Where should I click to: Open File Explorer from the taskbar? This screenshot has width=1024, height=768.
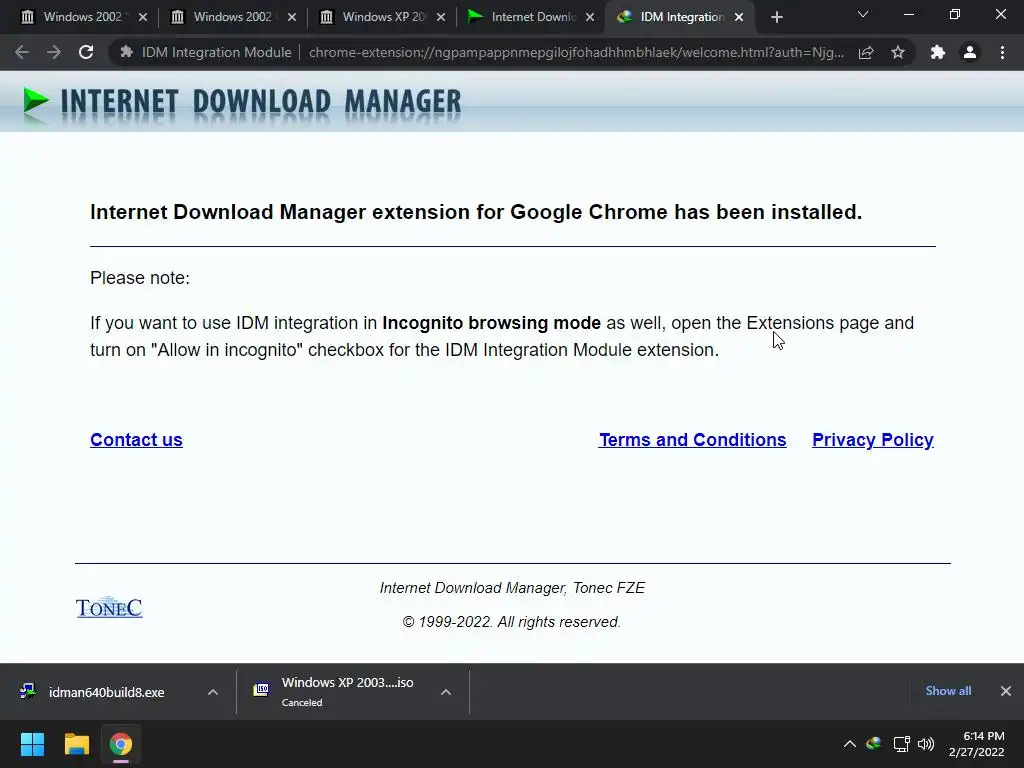tap(76, 744)
